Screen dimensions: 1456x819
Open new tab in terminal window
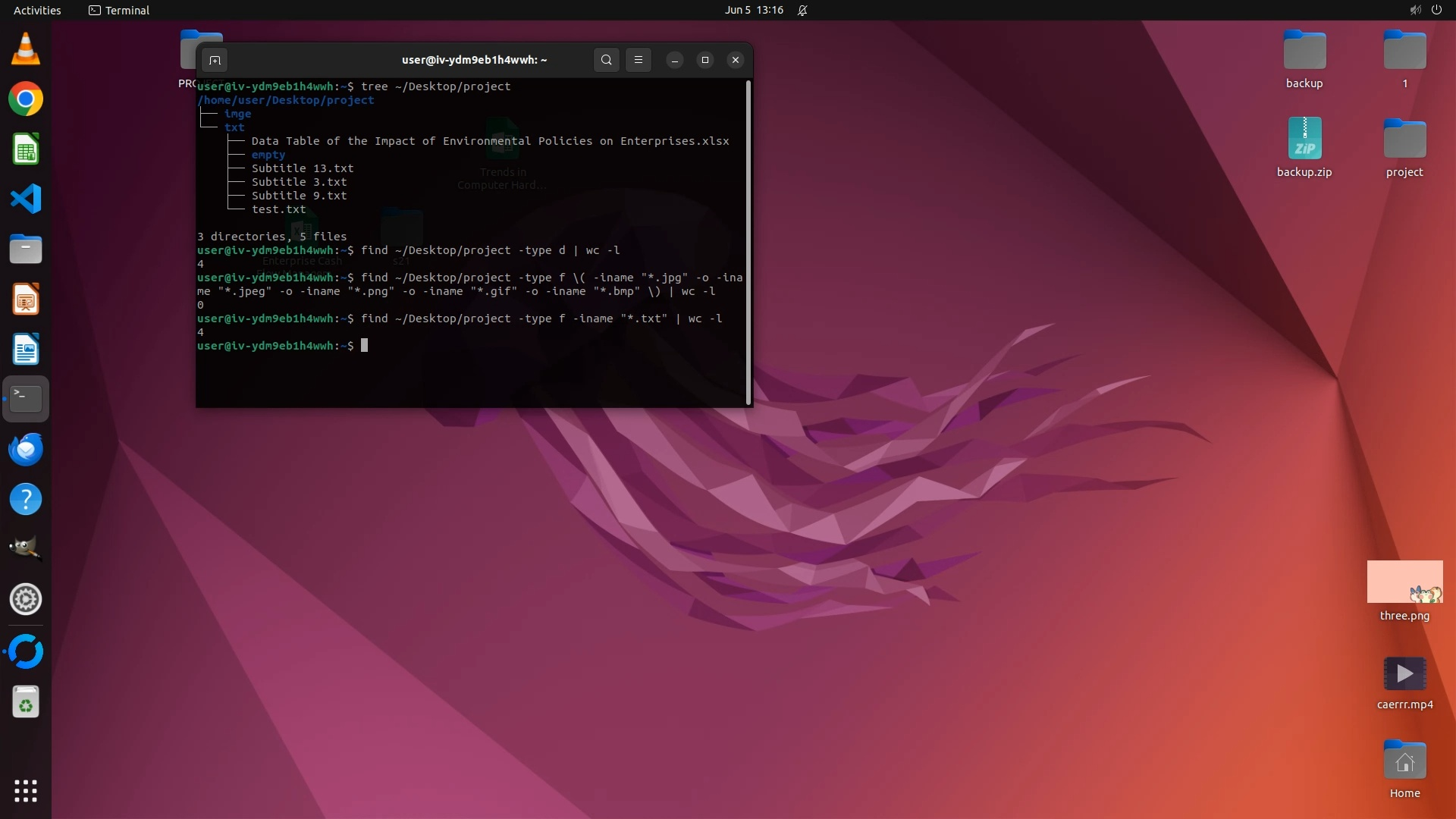(215, 60)
